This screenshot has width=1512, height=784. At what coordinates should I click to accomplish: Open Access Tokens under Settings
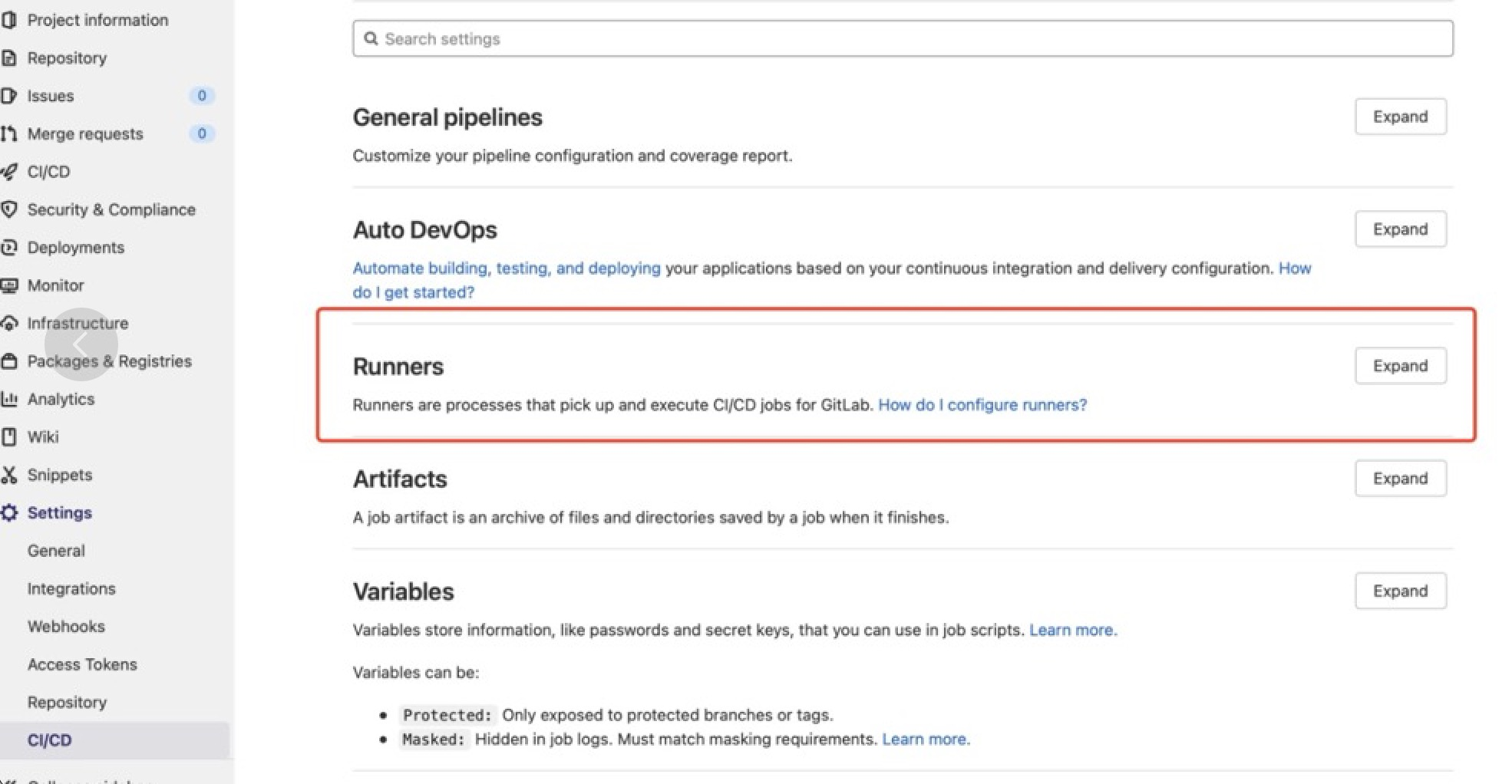click(x=82, y=664)
